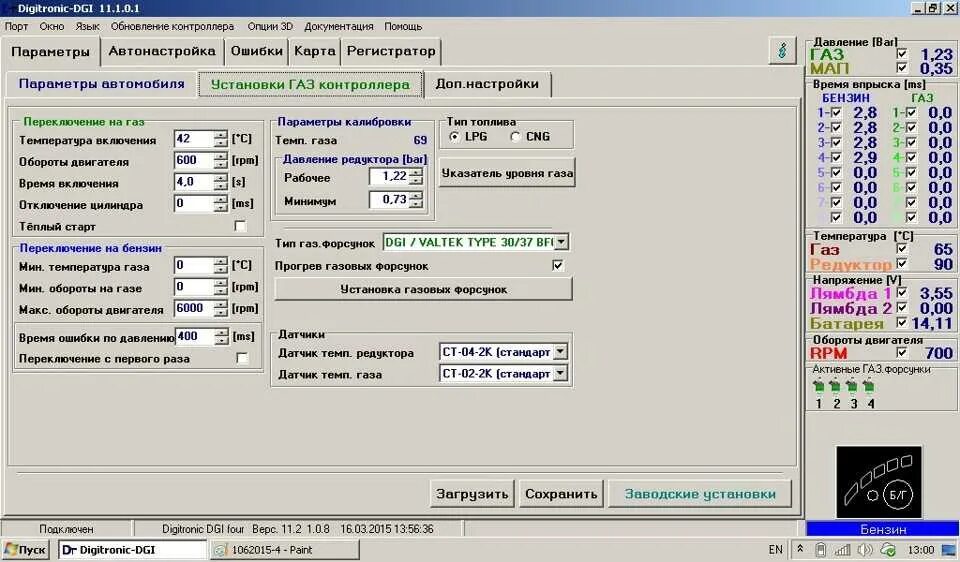Open Датчик темп. редуктора dropdown
960x562 pixels.
coord(560,352)
